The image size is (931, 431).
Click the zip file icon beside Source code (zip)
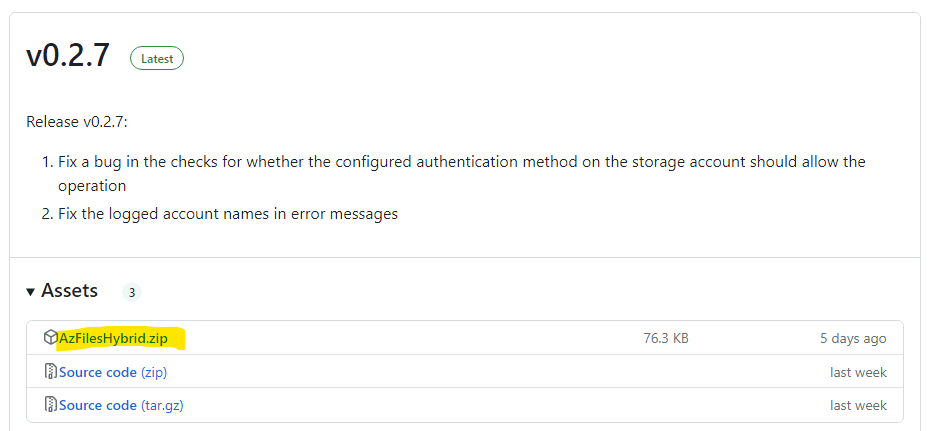(51, 372)
